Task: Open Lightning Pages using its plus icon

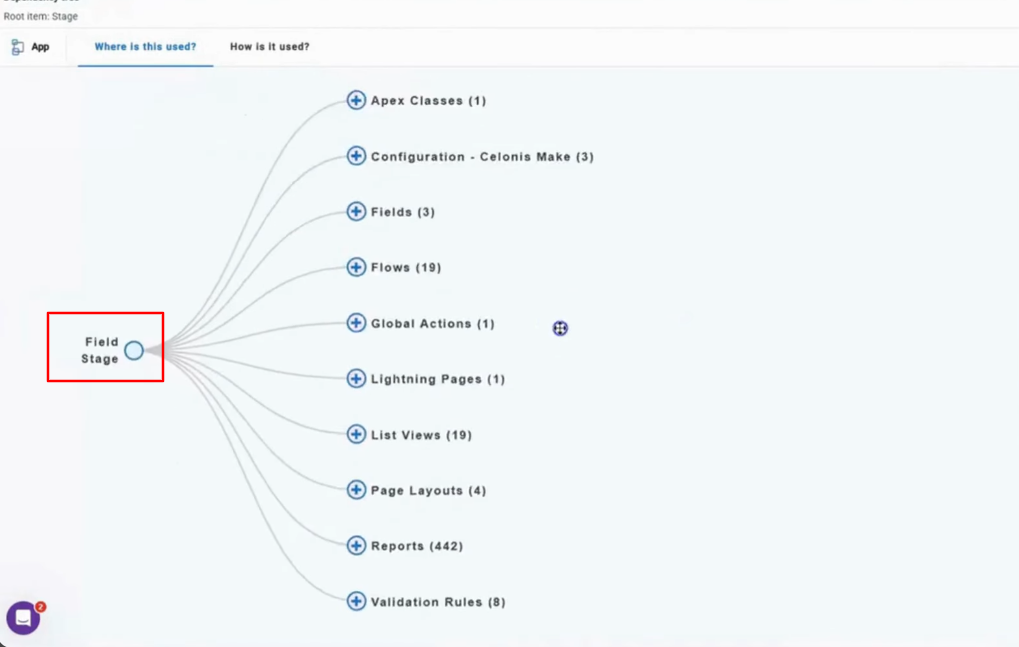Action: (356, 378)
